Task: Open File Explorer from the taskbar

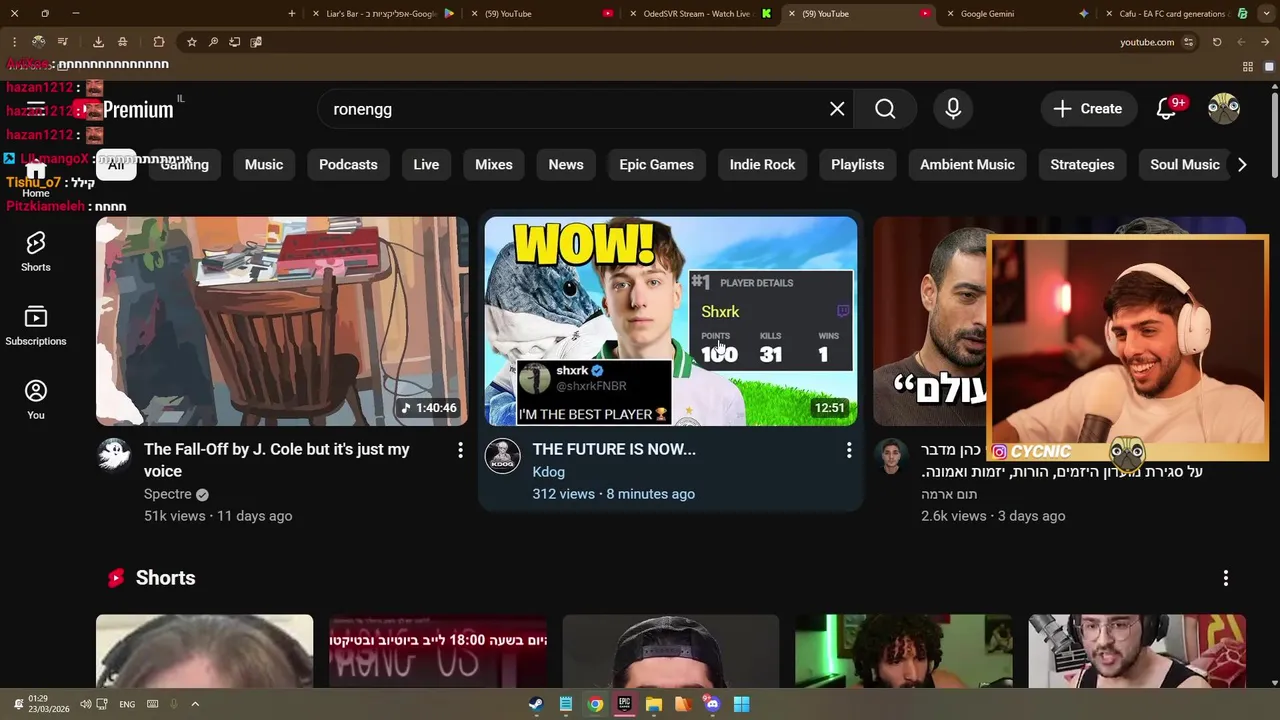Action: click(654, 704)
